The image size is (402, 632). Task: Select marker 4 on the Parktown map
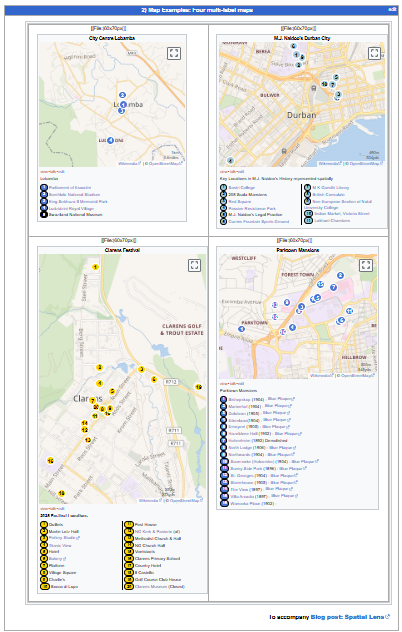[292, 327]
